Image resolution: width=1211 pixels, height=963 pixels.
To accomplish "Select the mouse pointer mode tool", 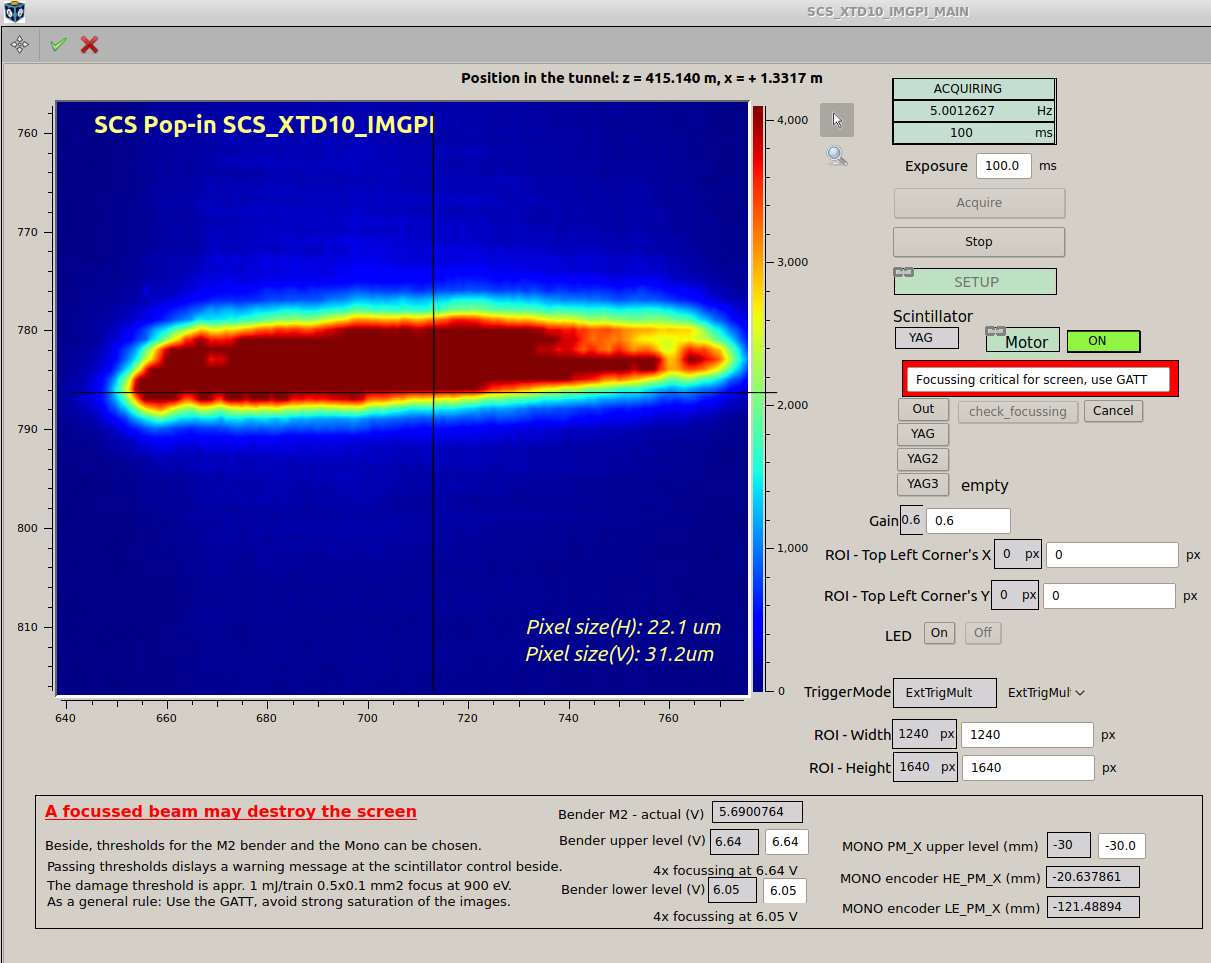I will tap(837, 120).
